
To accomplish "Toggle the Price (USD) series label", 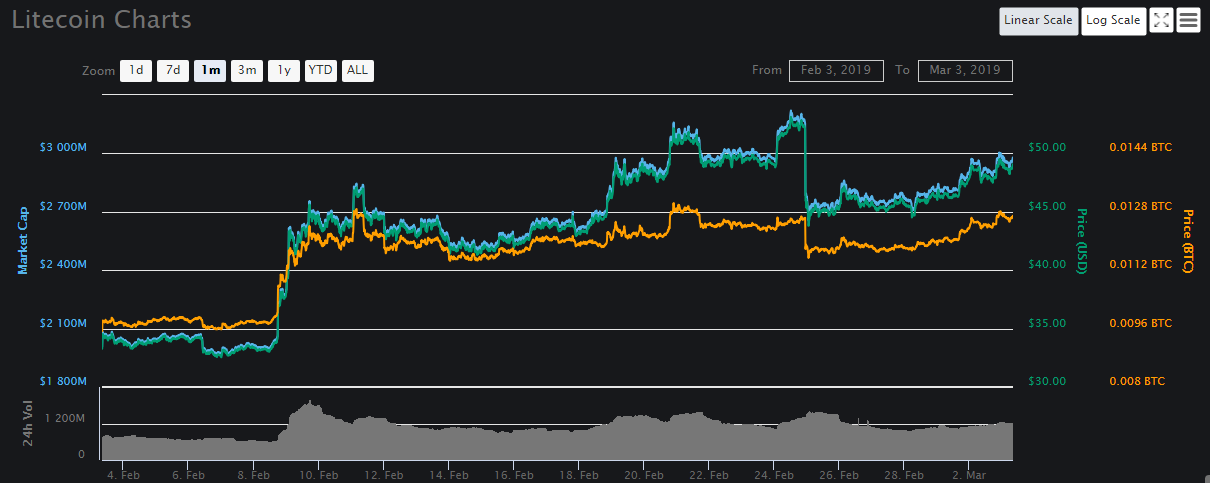I will tap(1082, 240).
